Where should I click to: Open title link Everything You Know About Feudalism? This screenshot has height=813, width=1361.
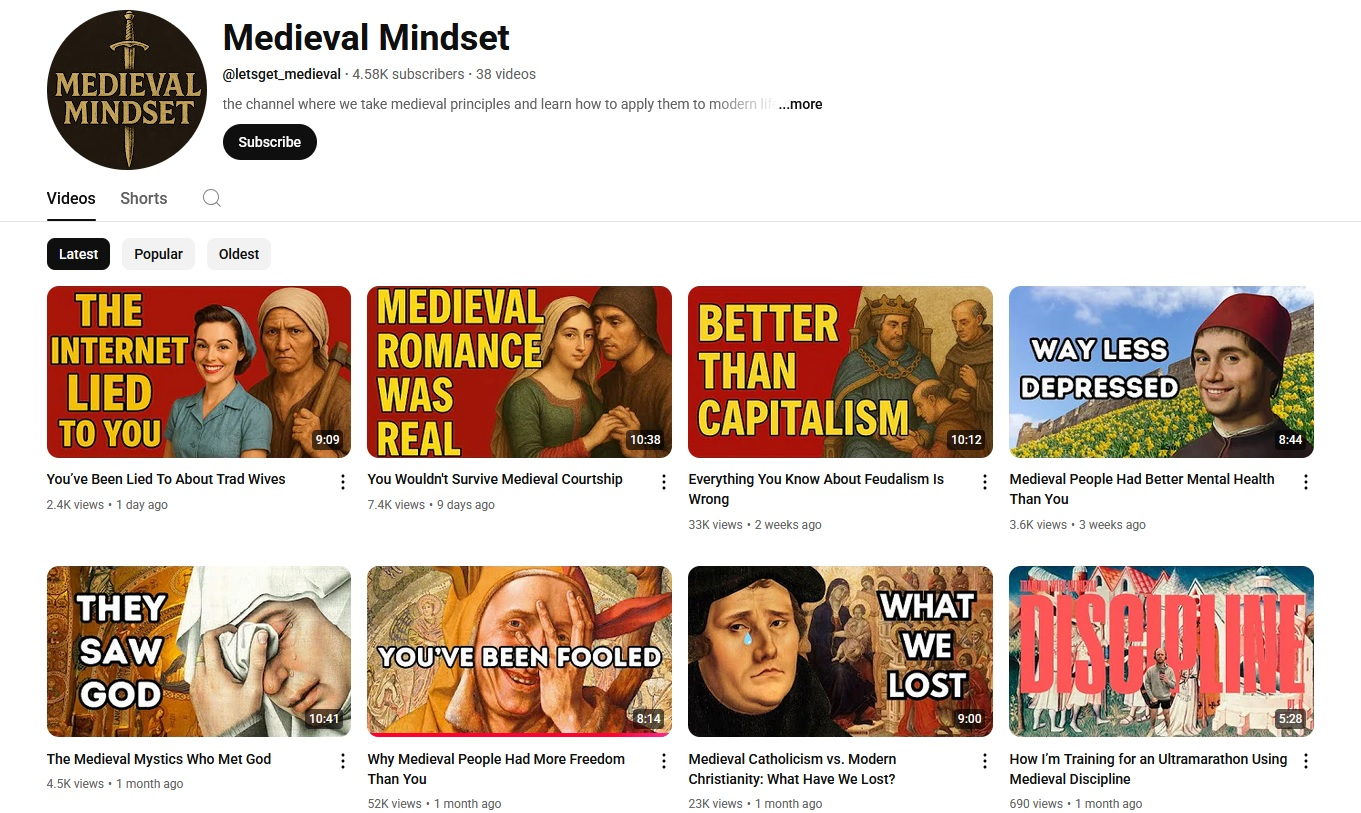[x=816, y=489]
